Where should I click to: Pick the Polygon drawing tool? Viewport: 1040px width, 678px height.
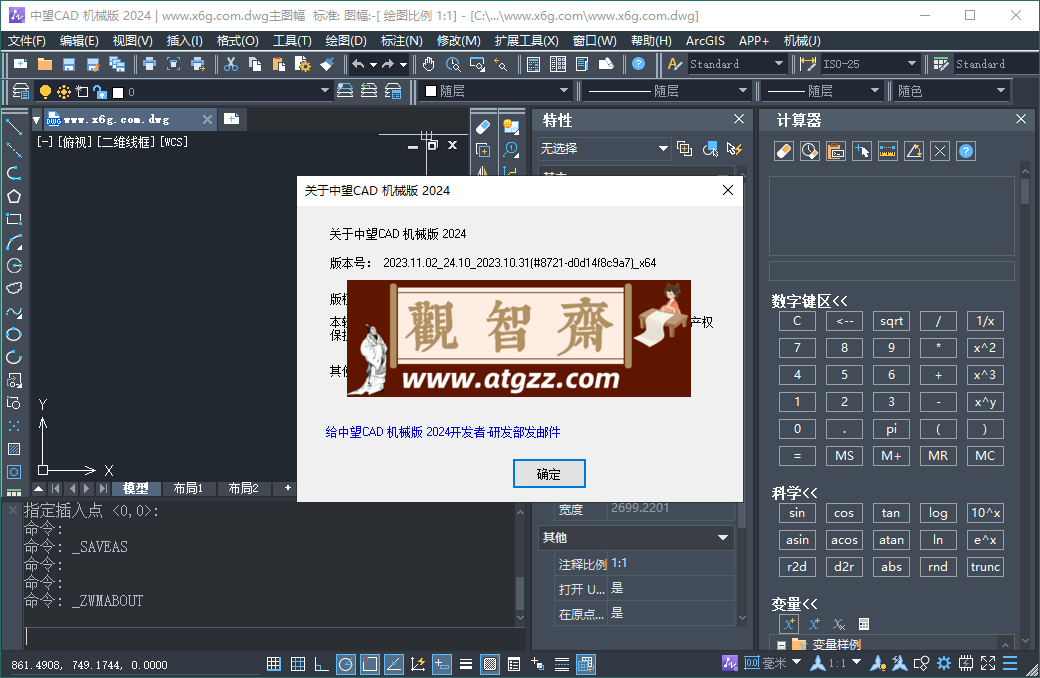(13, 196)
